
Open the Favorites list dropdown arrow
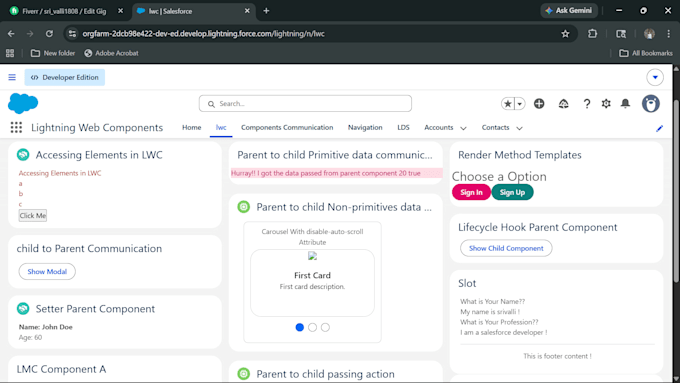520,104
